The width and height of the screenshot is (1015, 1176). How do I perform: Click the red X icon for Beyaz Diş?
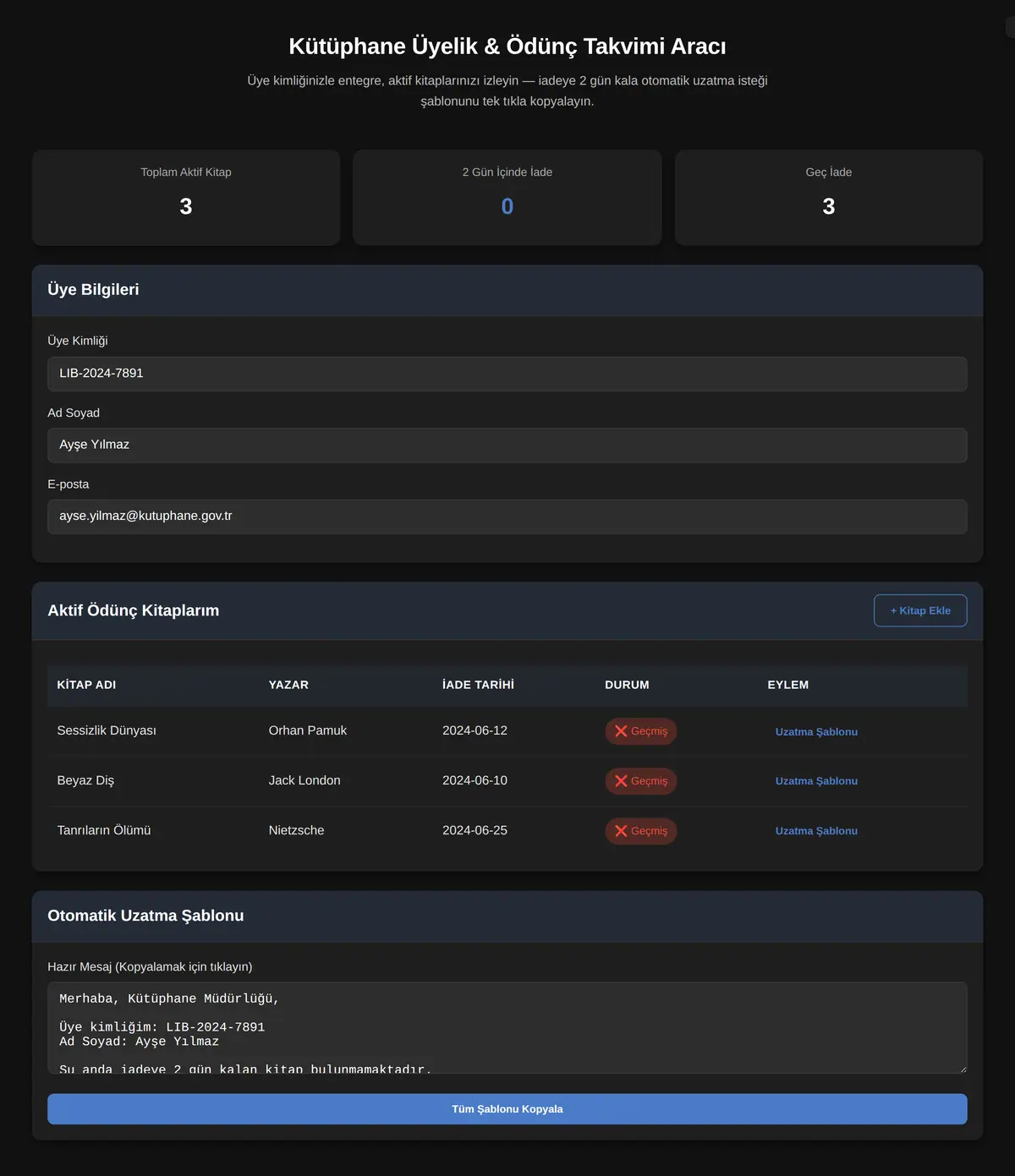[x=621, y=781]
